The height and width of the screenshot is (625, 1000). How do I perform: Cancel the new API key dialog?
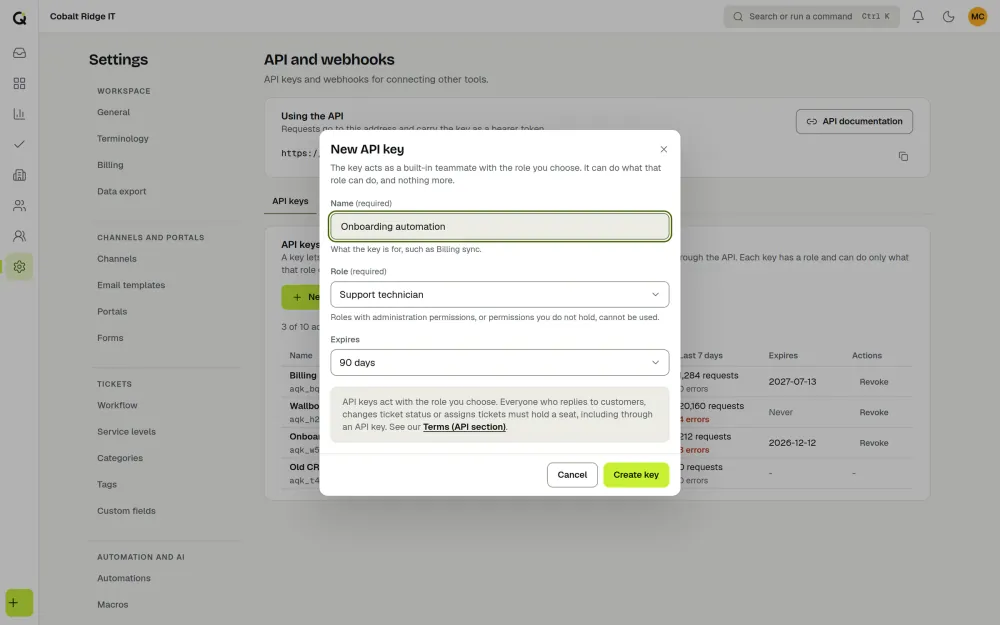(572, 474)
